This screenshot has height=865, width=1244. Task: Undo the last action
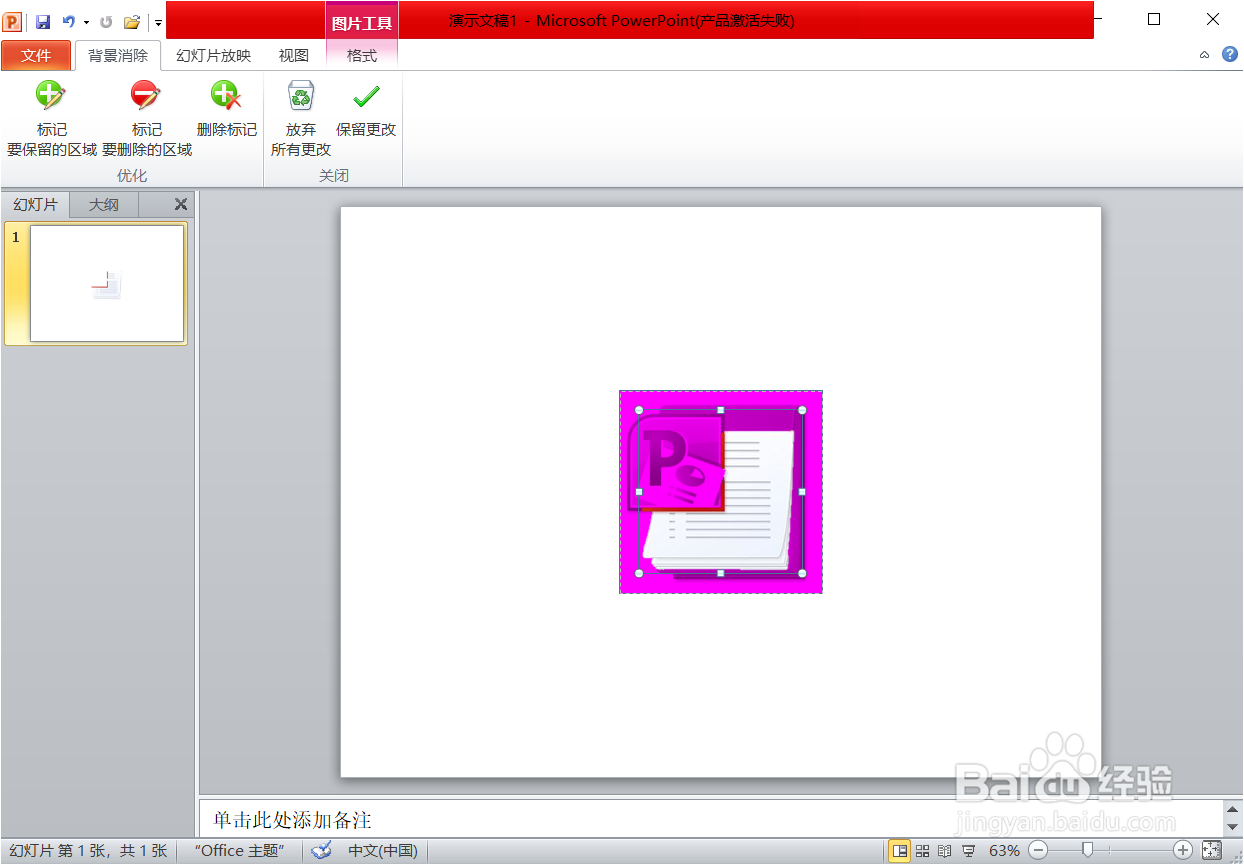coord(68,21)
